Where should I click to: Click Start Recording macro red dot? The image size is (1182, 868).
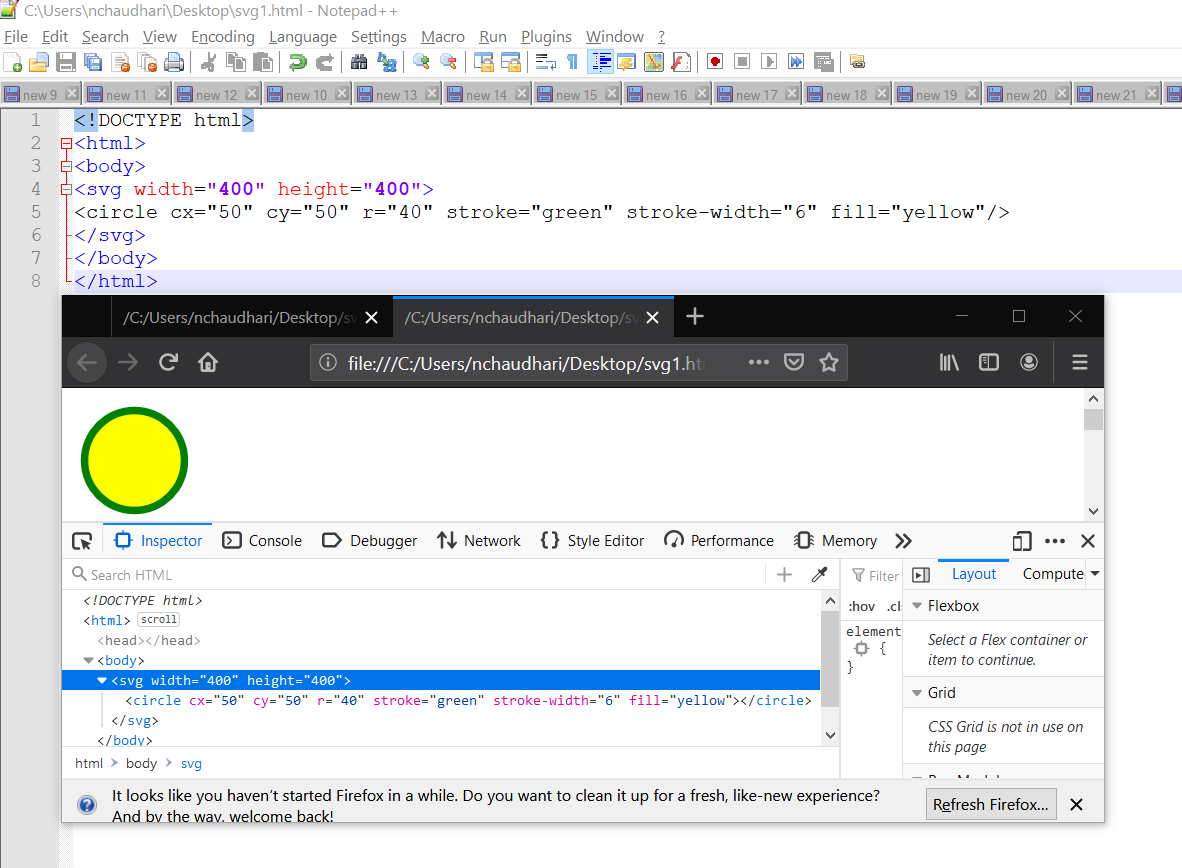tap(715, 62)
